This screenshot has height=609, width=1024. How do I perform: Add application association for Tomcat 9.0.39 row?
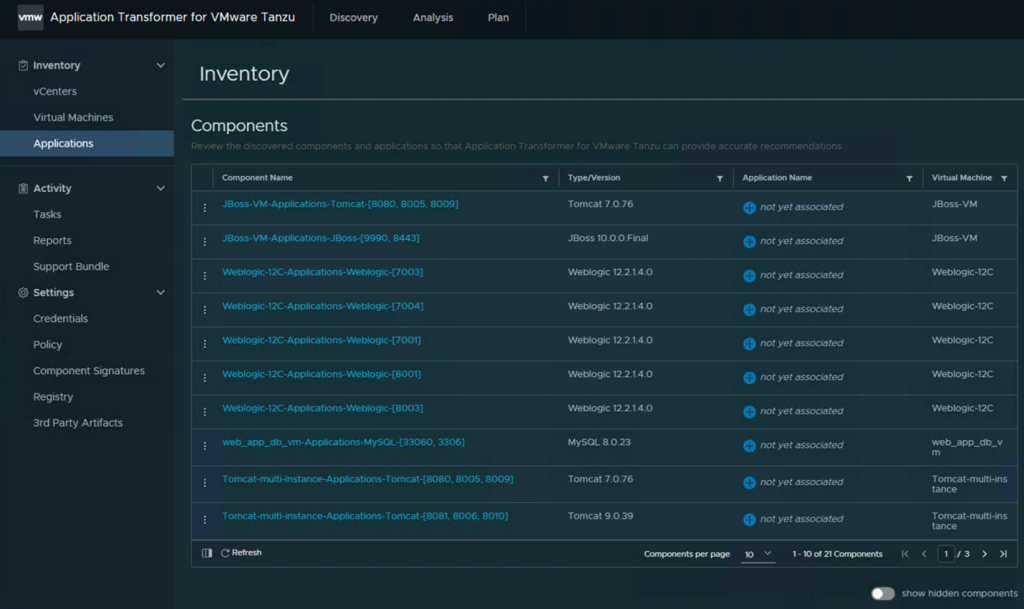pos(749,520)
